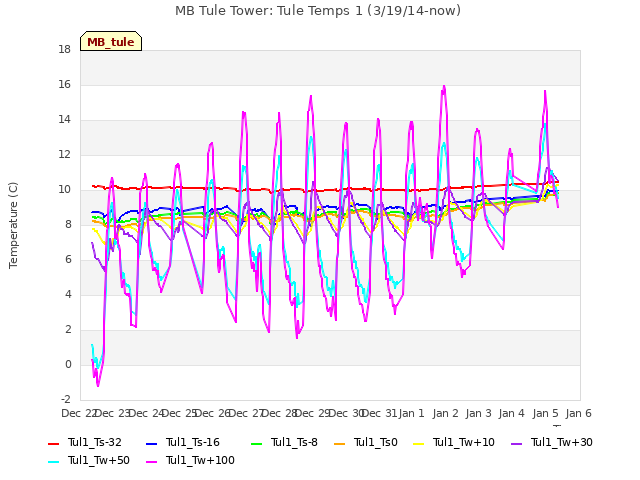Click the magenta Tul1_Tw+100 legend swatch
Viewport: 640px width, 480px height.
point(151,462)
